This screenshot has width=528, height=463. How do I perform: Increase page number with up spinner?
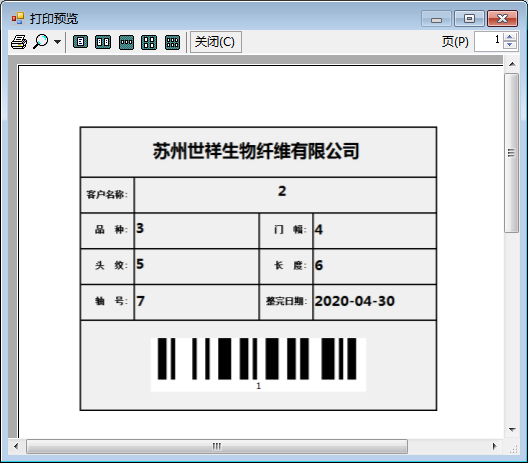pos(510,37)
